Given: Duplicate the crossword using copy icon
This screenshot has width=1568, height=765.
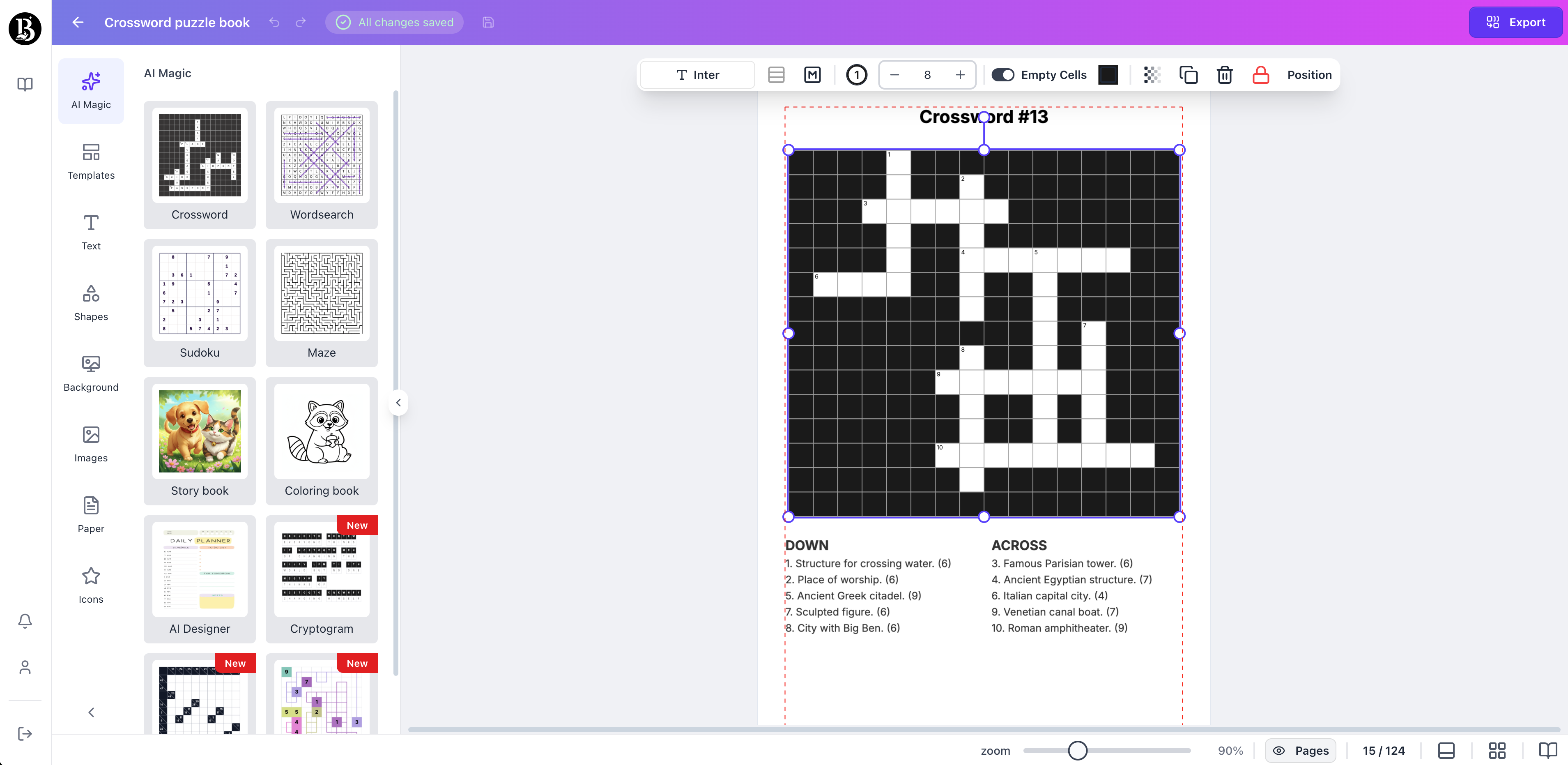Looking at the screenshot, I should [x=1188, y=74].
